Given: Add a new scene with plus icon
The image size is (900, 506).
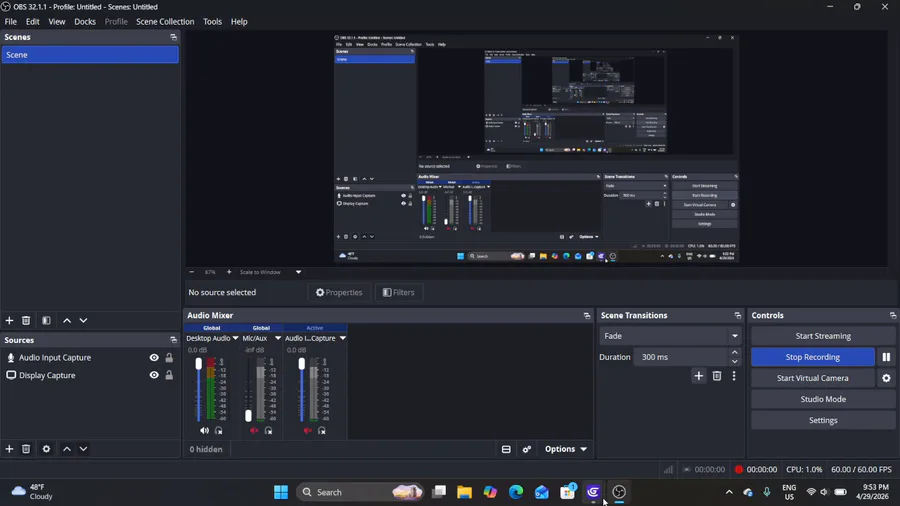Looking at the screenshot, I should [9, 320].
